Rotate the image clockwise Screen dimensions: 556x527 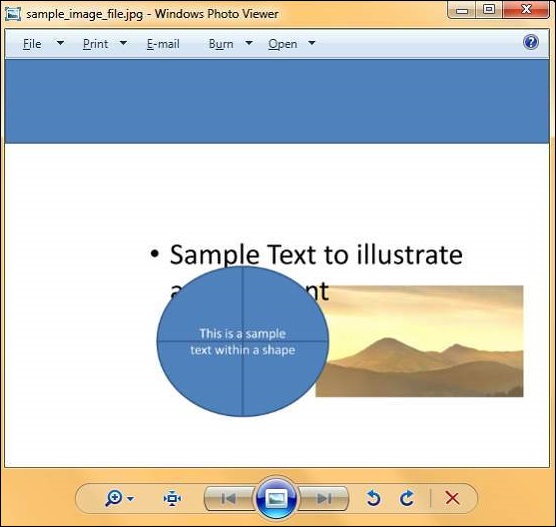407,498
